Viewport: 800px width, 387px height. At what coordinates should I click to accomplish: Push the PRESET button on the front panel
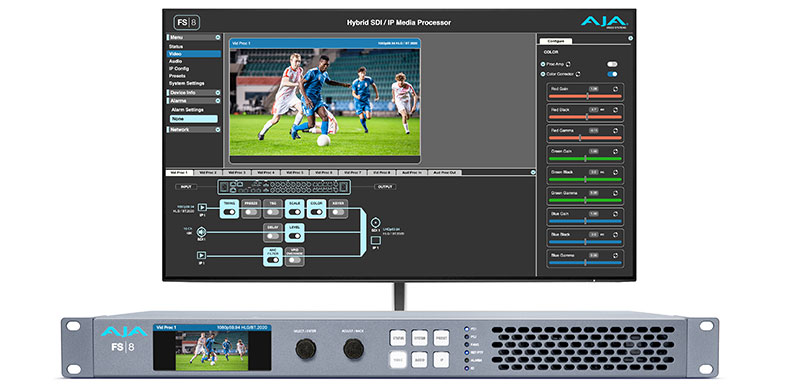click(441, 338)
